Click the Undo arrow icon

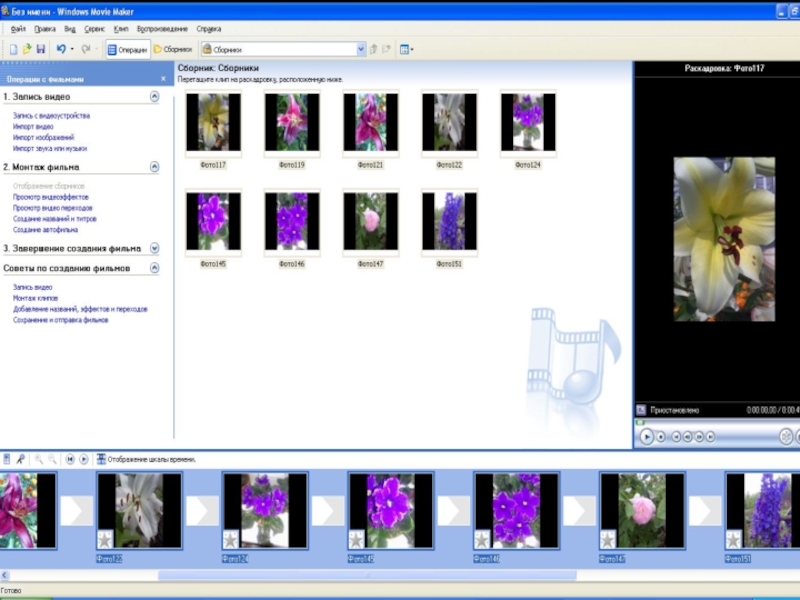[61, 49]
